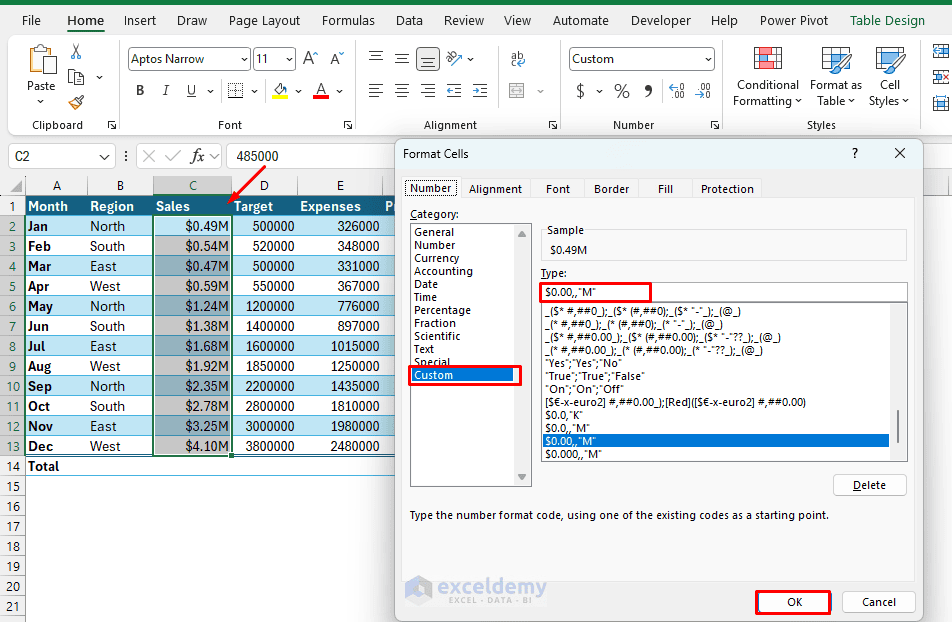
Task: Click the Paste clipboard icon
Action: coord(42,60)
